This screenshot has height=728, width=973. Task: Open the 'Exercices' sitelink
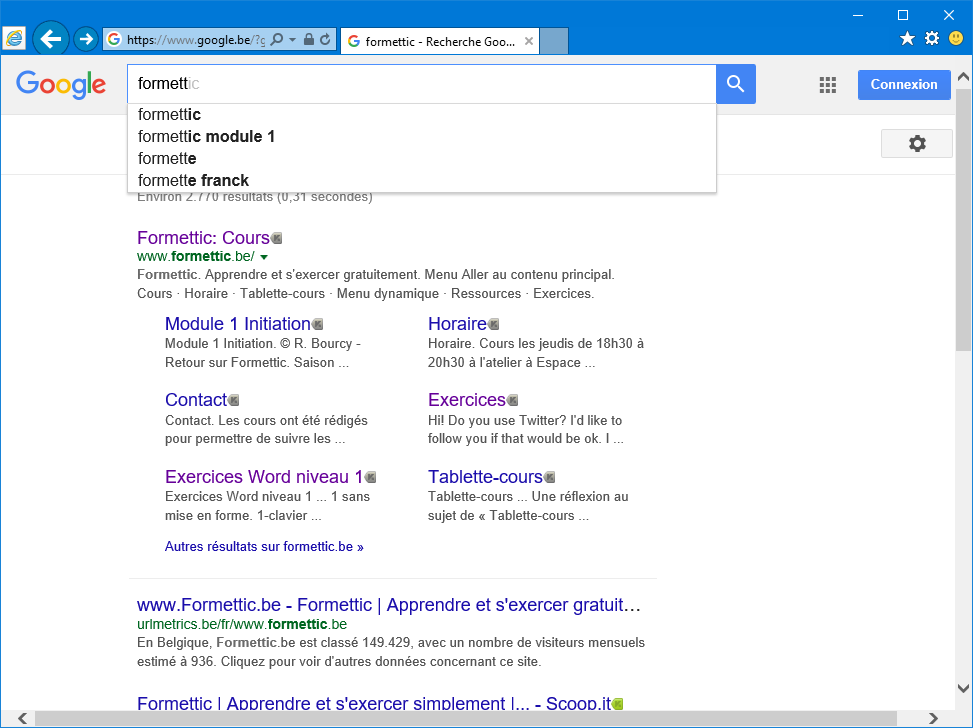[x=467, y=400]
